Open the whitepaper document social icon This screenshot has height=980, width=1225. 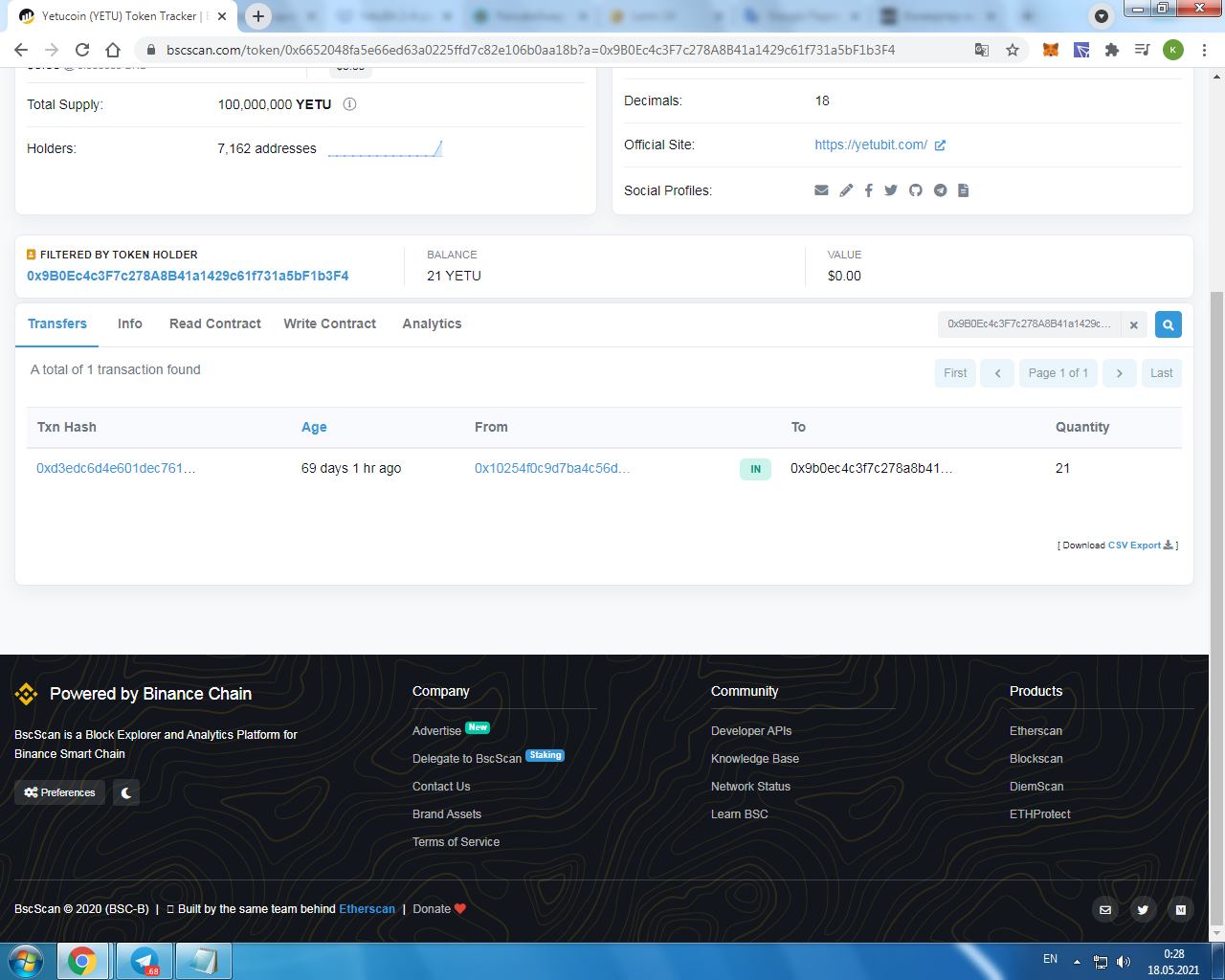tap(964, 190)
